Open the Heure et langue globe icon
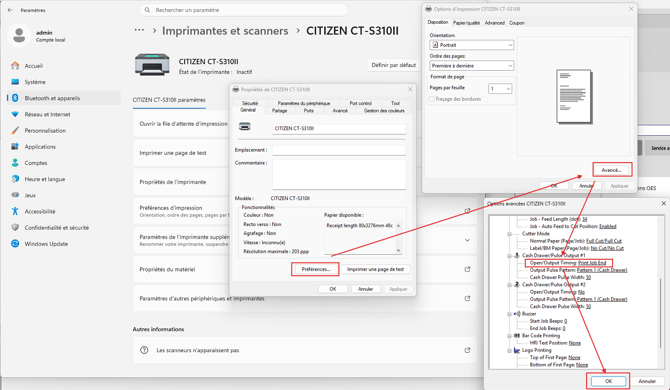The image size is (670, 390). coord(15,179)
